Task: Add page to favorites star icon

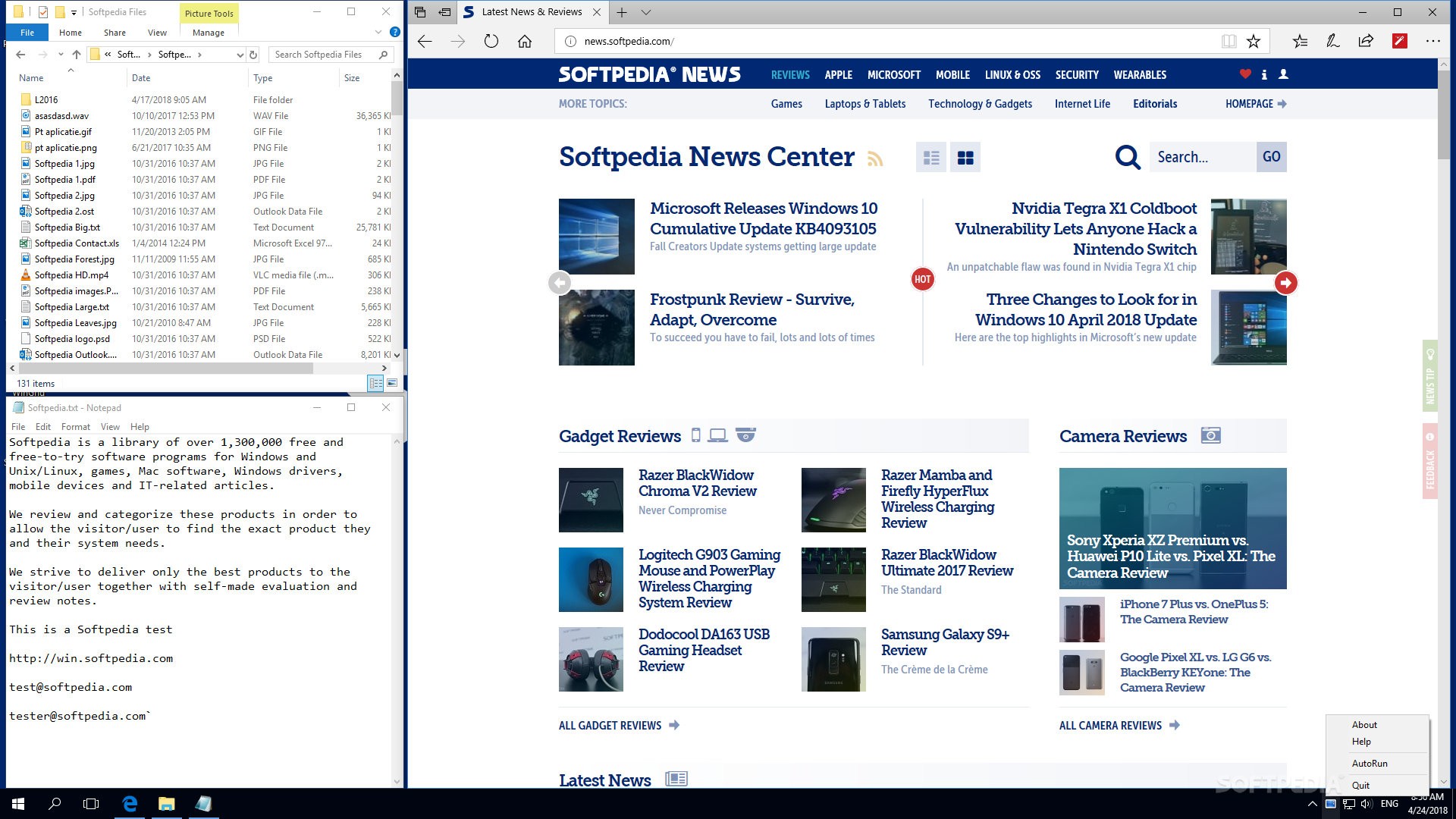Action: click(1254, 41)
